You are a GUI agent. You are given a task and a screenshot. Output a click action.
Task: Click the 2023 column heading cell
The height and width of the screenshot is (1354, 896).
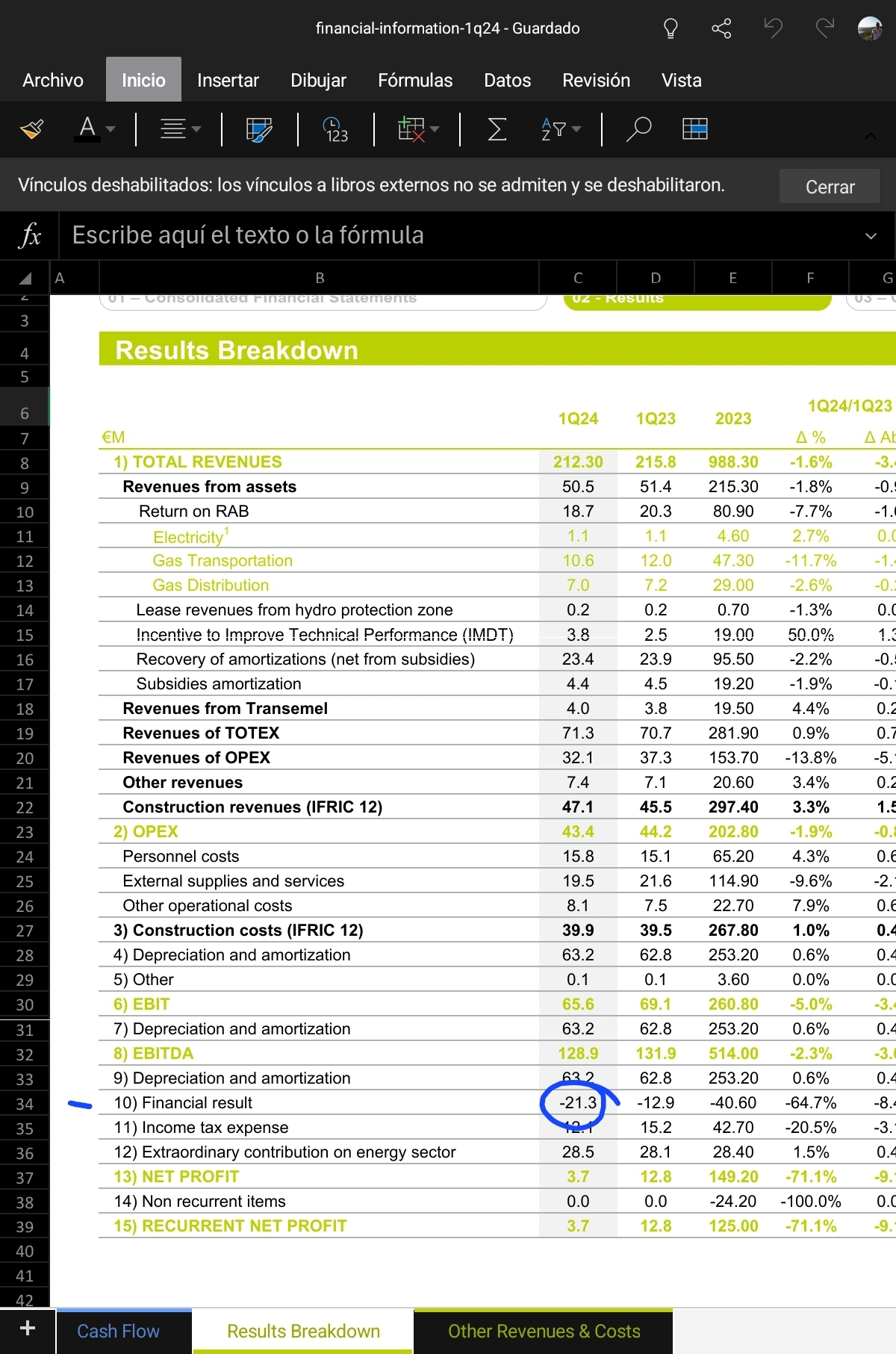click(733, 419)
